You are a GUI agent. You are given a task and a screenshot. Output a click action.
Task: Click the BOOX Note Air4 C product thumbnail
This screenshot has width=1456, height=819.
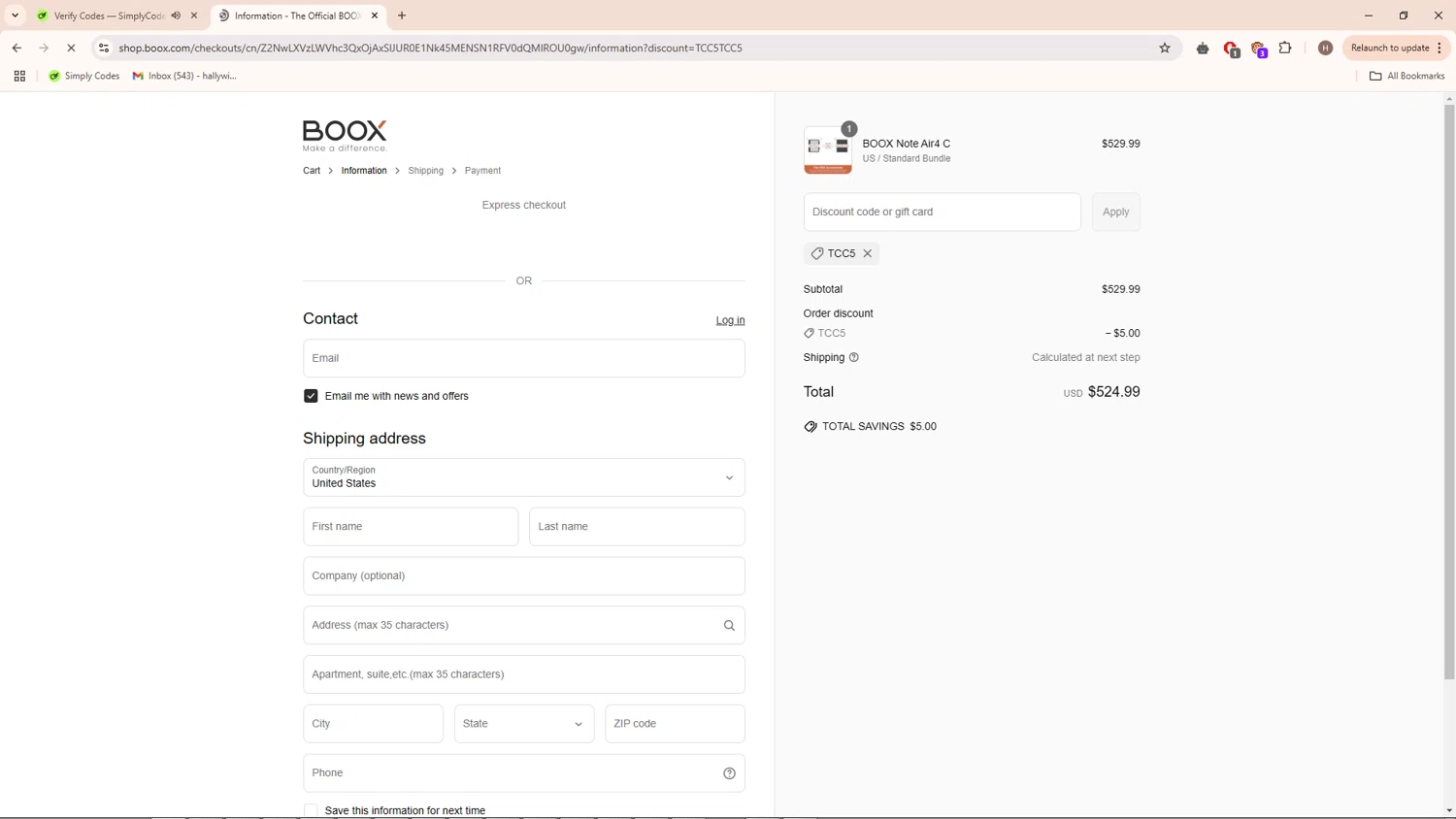click(828, 150)
